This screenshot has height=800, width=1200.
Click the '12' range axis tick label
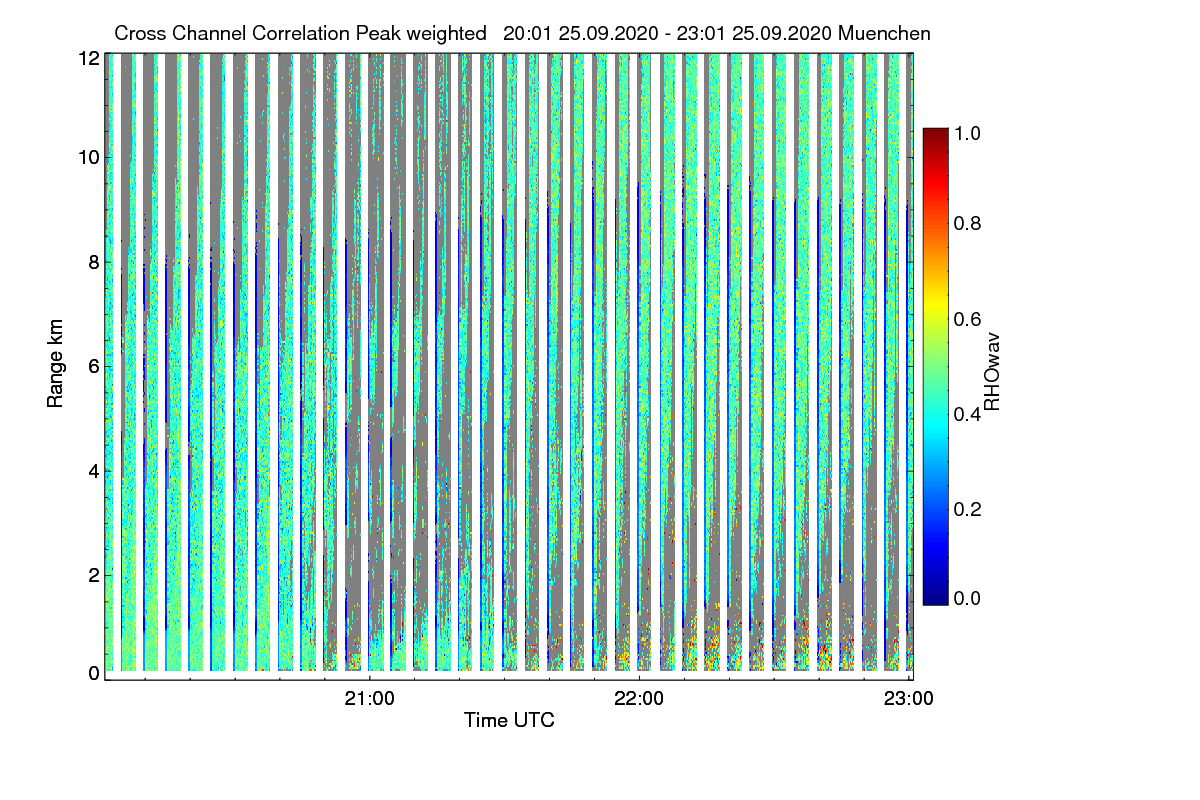pos(90,58)
